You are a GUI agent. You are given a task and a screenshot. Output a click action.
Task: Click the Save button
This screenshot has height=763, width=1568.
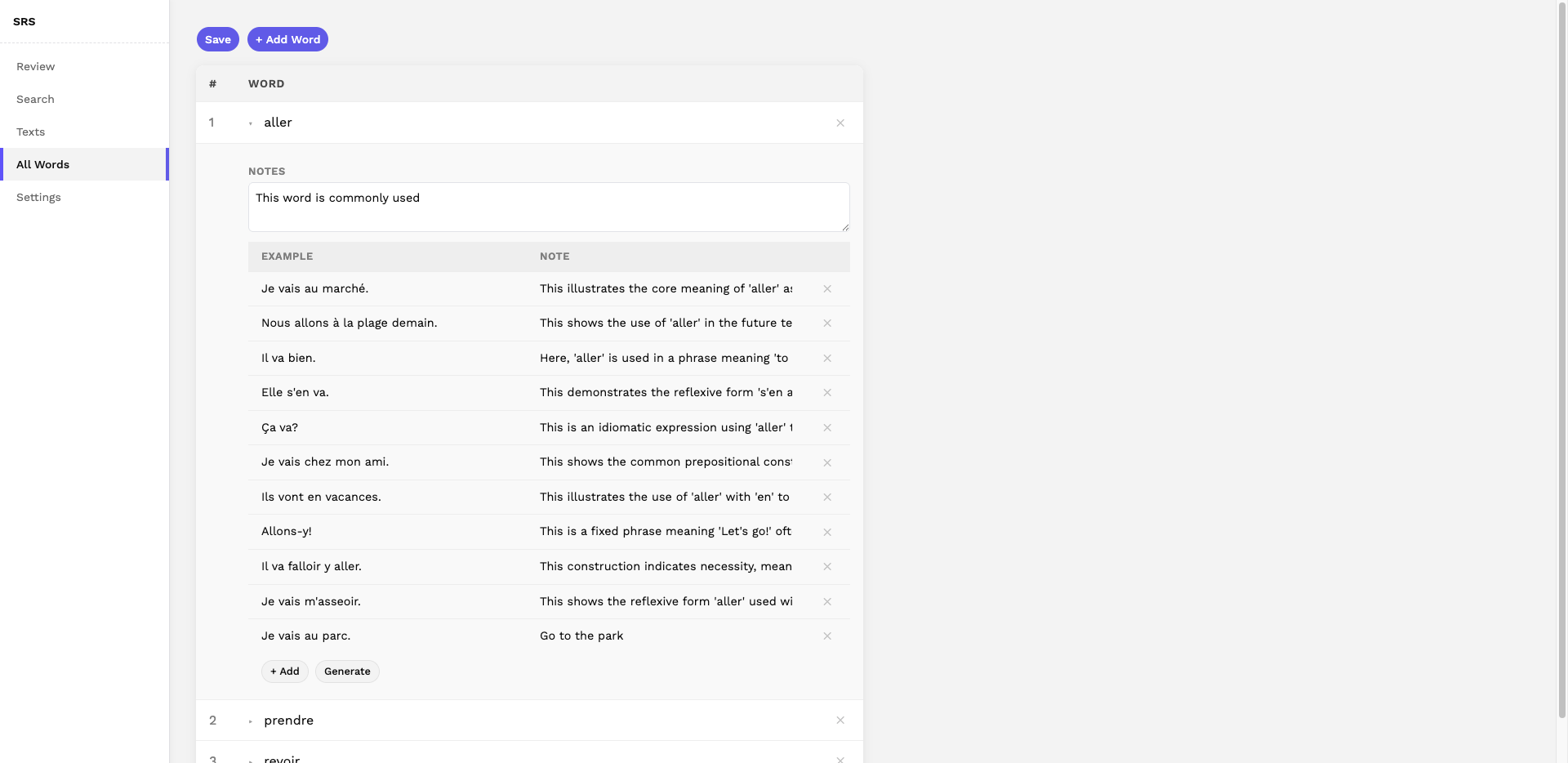[x=218, y=39]
